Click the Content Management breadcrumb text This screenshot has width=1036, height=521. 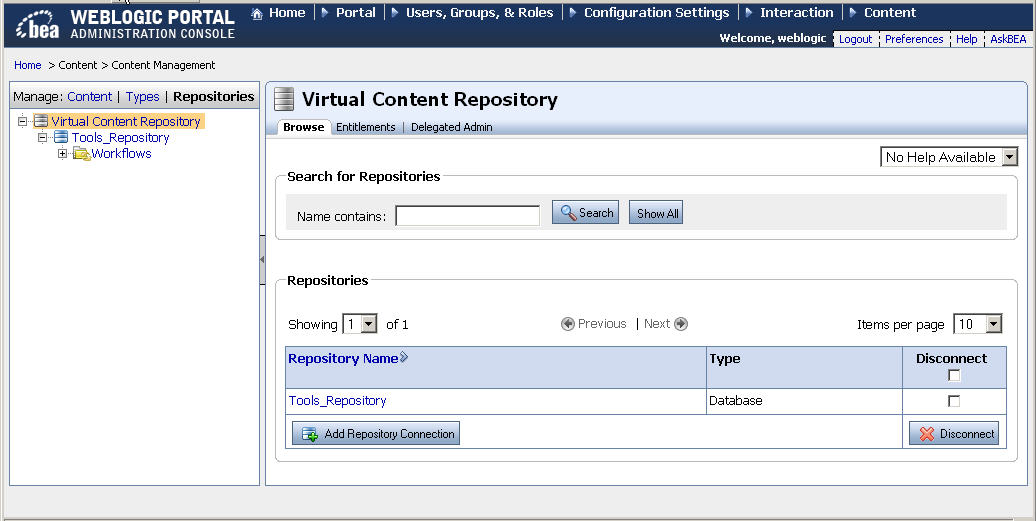[163, 65]
